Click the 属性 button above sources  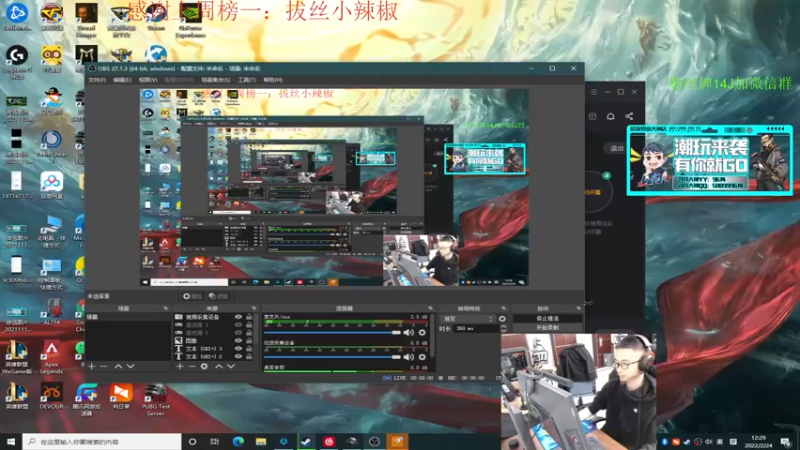pyautogui.click(x=192, y=296)
